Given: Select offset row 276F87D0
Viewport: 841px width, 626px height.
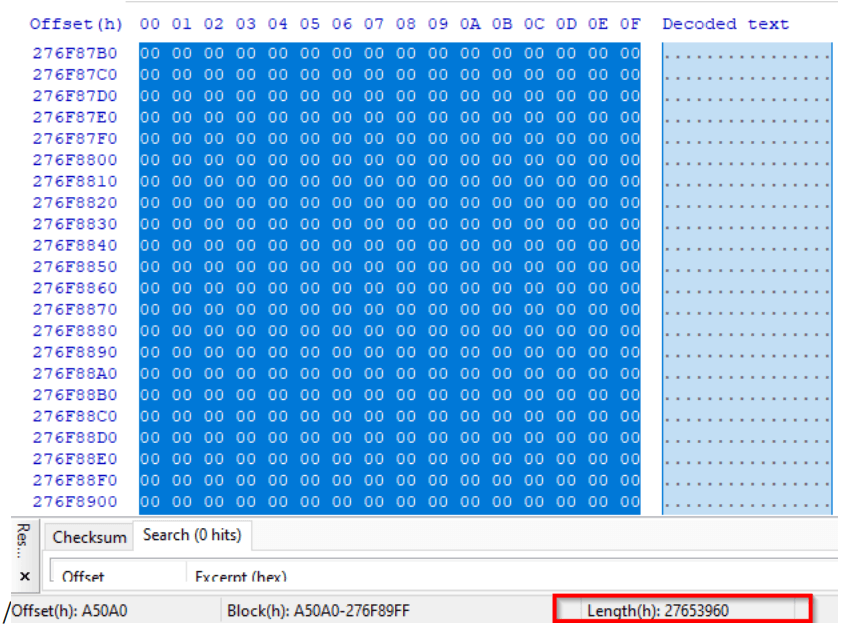Looking at the screenshot, I should [75, 97].
